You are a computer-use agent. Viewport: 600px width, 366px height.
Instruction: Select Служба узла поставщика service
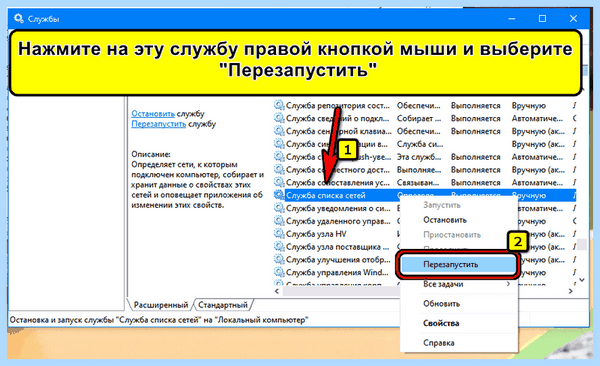point(337,247)
